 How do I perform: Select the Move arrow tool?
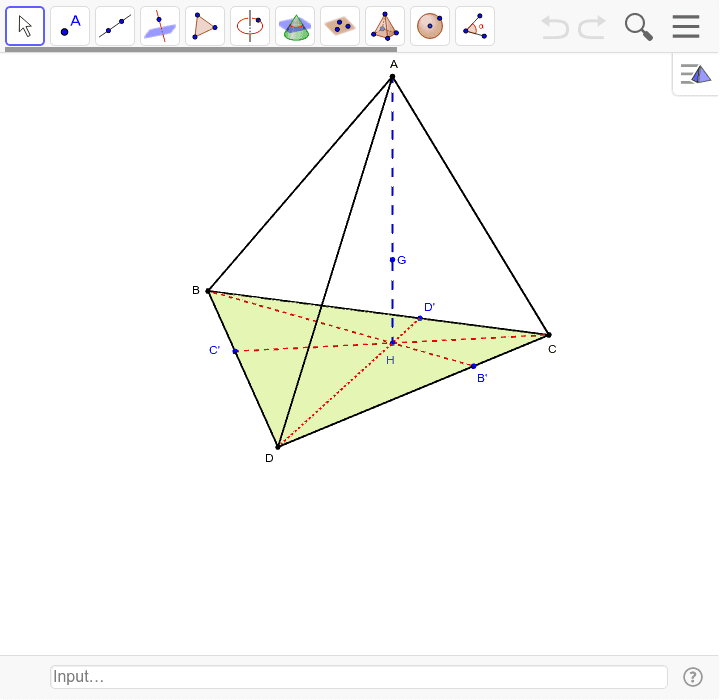coord(25,26)
